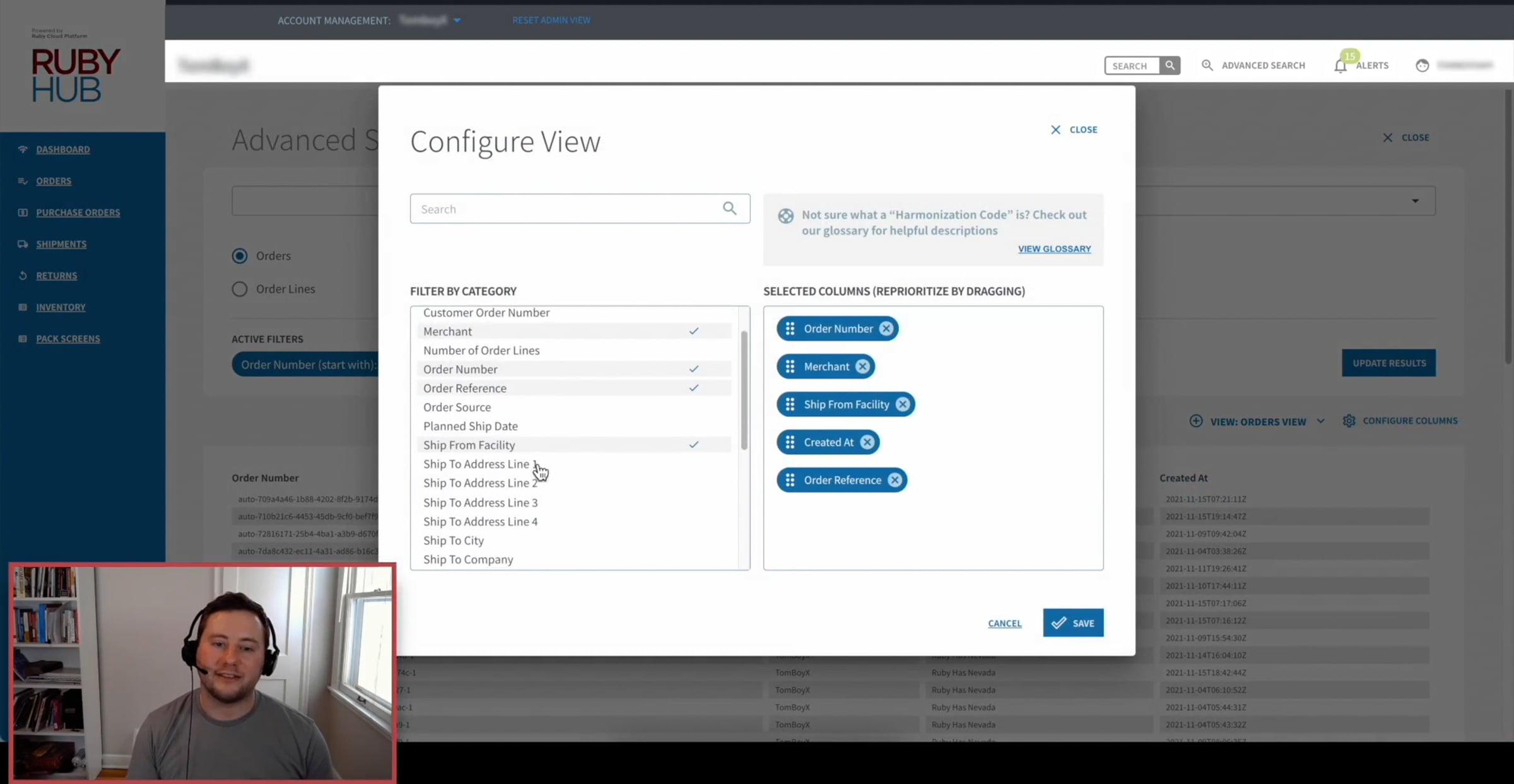1514x784 pixels.
Task: Click the glossary help icon
Action: pos(785,216)
